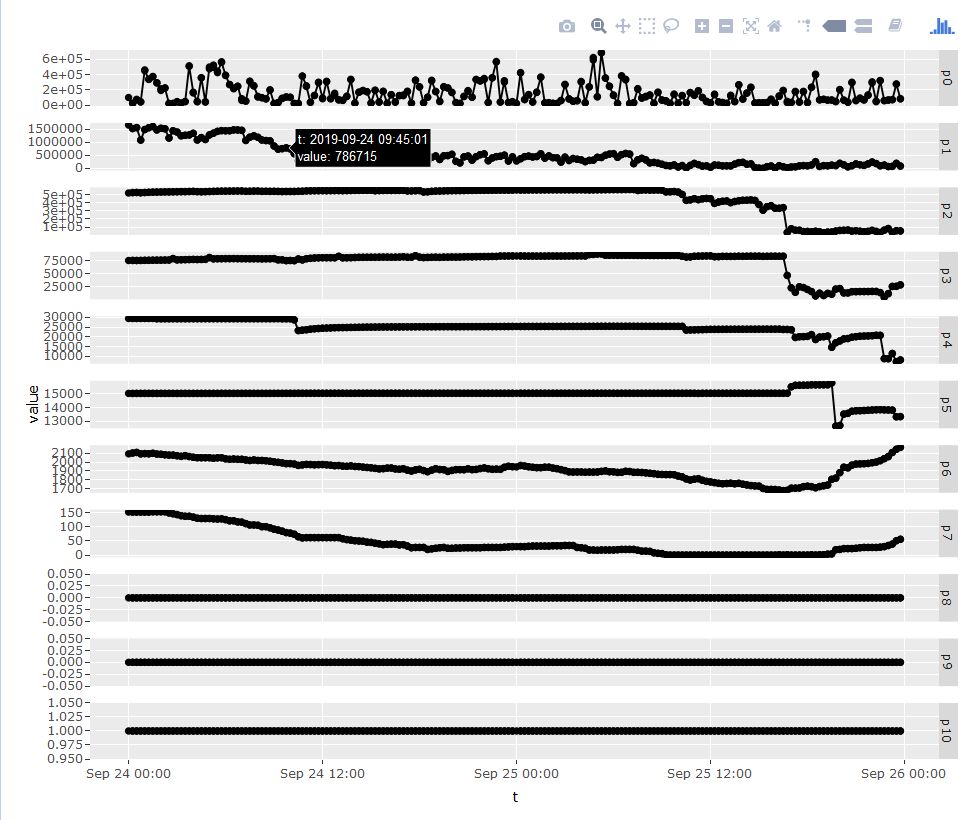
Task: Click the Autoscale icon in the modebar
Action: [x=751, y=26]
